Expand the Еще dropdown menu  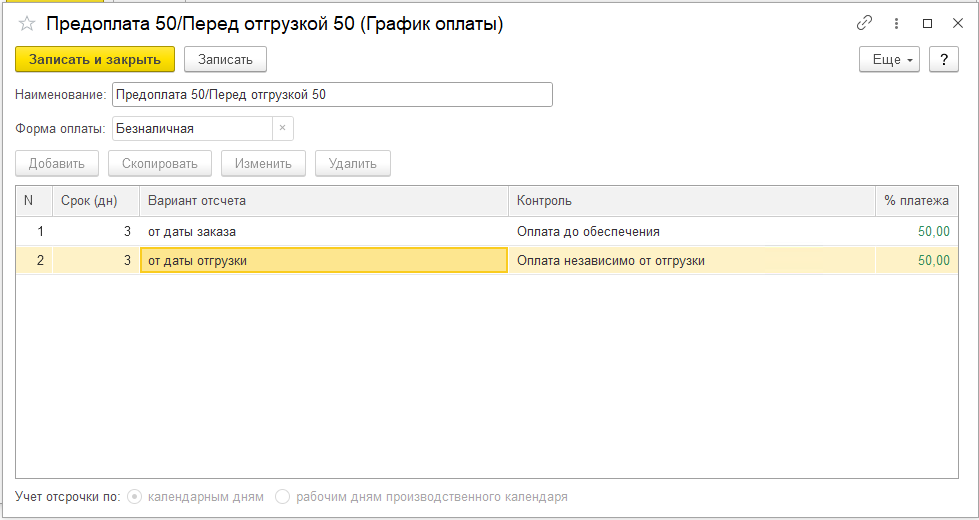889,60
